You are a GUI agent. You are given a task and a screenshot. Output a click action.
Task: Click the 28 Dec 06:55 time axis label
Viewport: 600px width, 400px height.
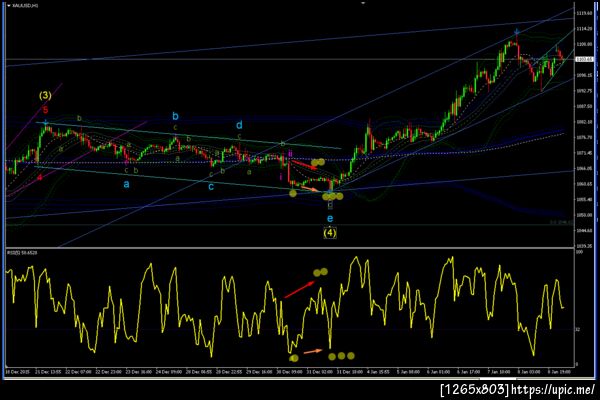[x=199, y=372]
